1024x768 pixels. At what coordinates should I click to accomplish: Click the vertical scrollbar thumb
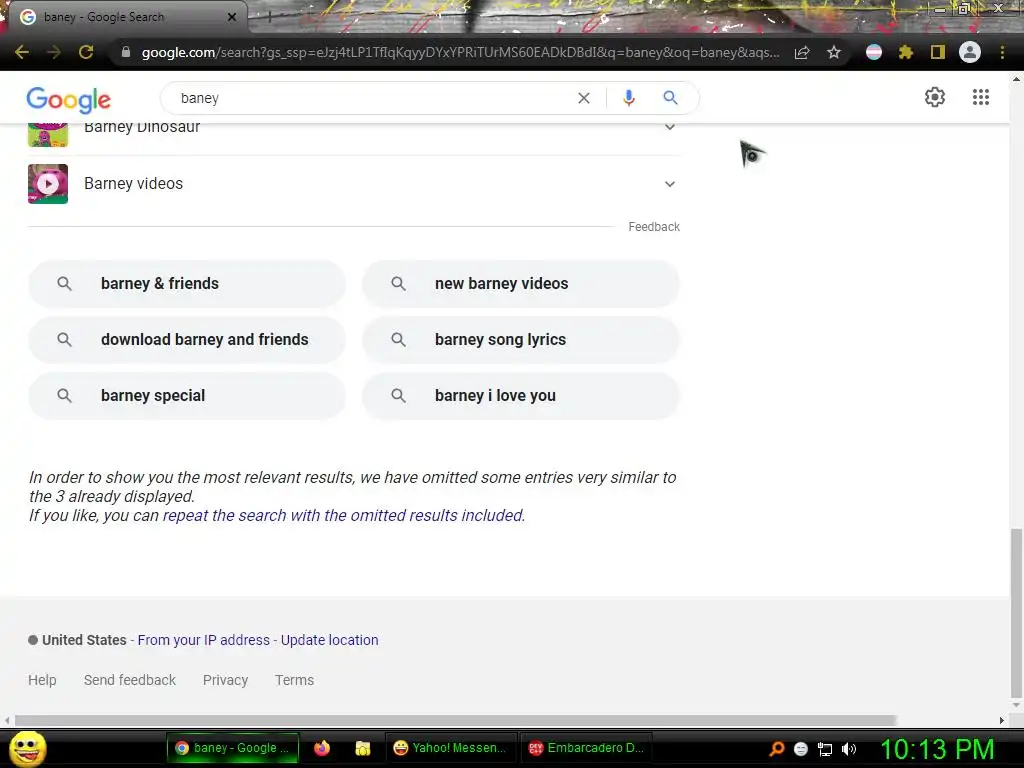(1016, 614)
